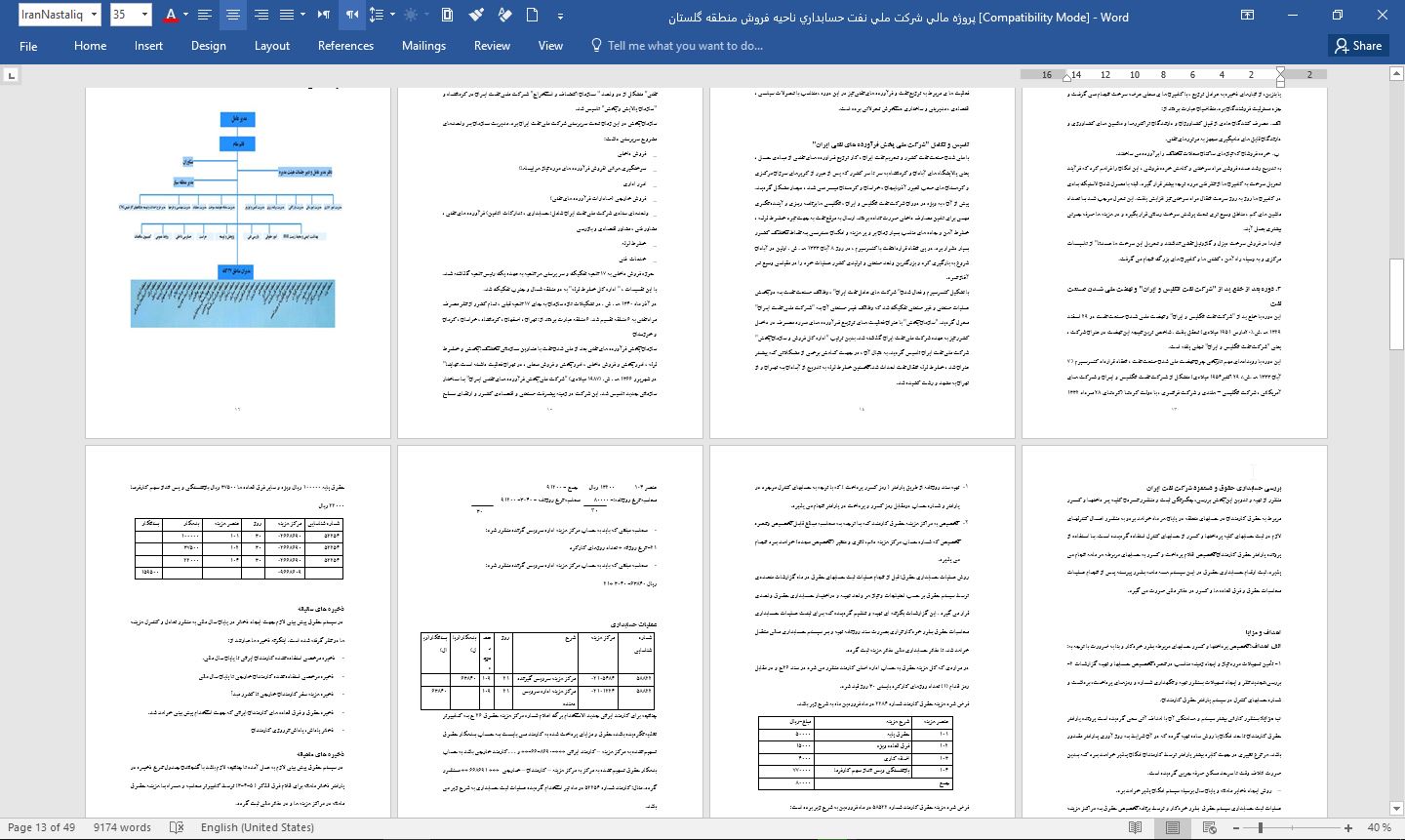Switch to Read Mode view
This screenshot has width=1405, height=840.
point(1135,827)
